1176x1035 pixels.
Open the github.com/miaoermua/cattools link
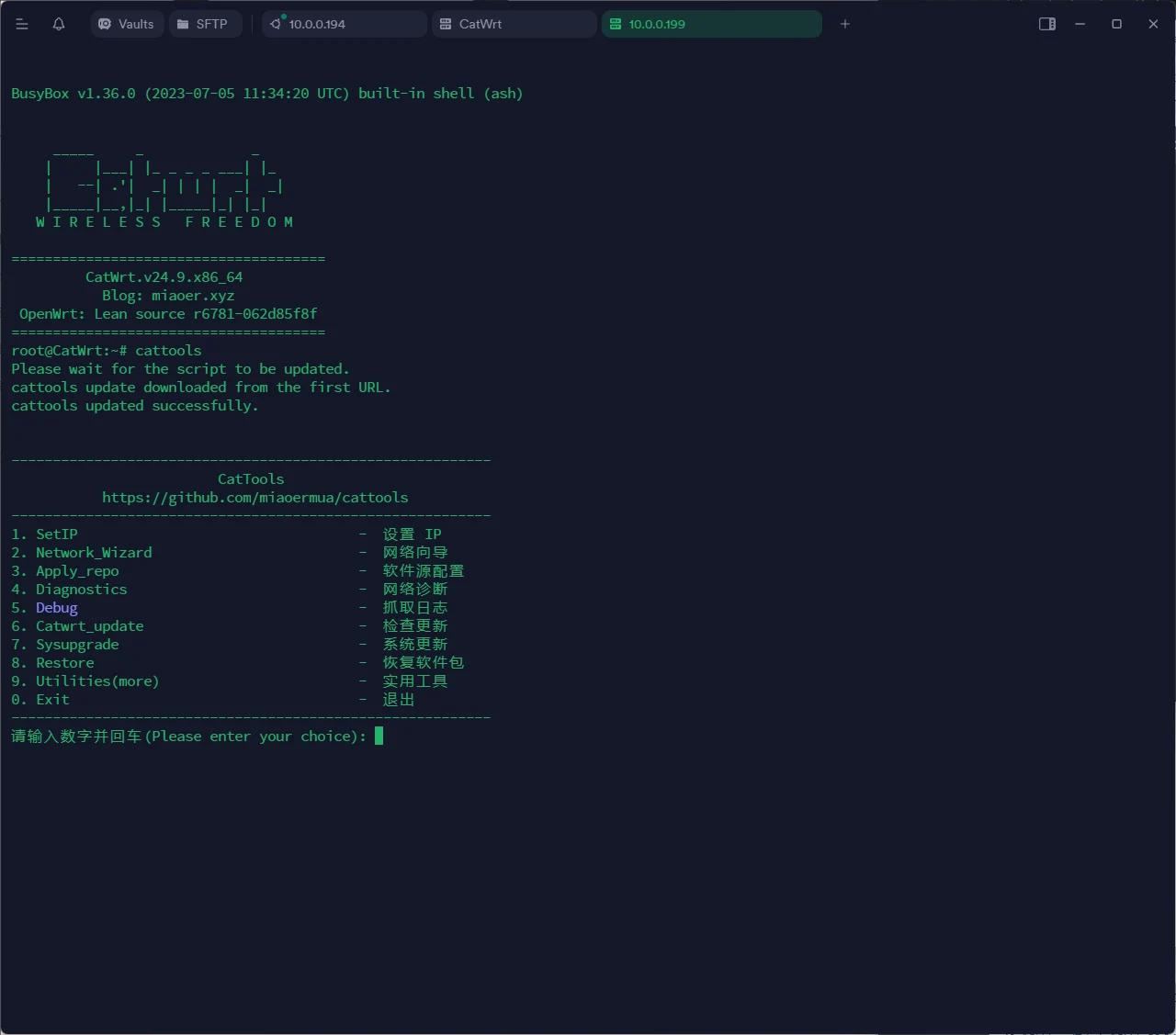click(x=254, y=498)
